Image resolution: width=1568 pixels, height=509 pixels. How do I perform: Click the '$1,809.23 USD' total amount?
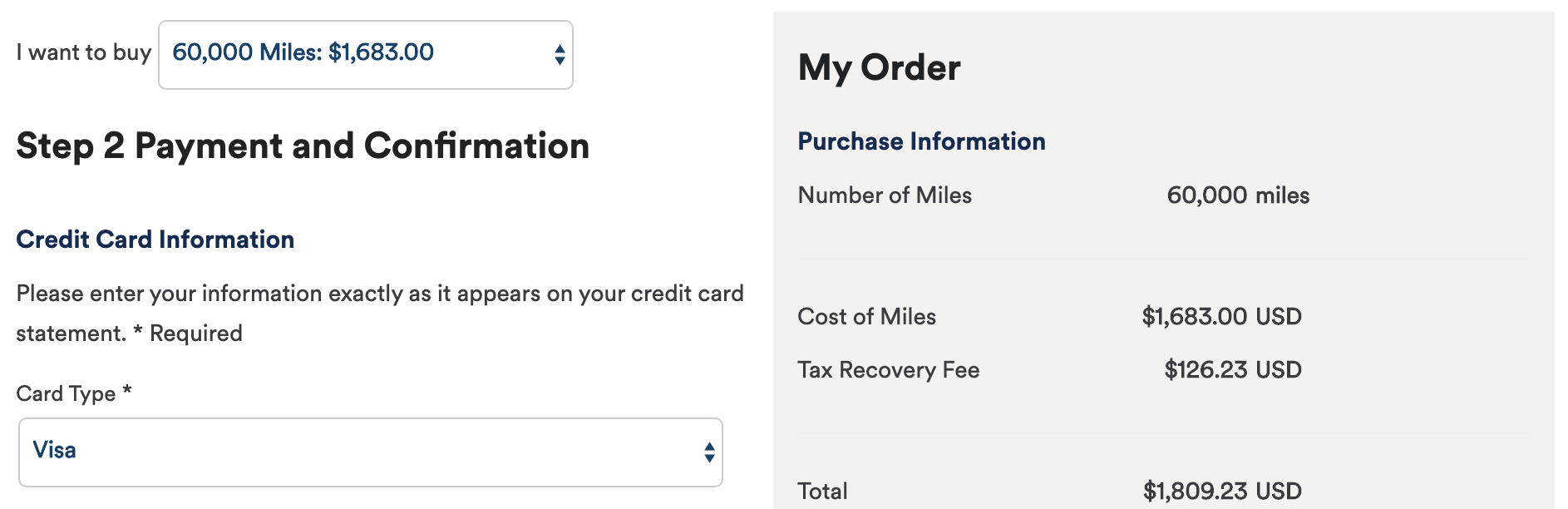click(x=1220, y=491)
